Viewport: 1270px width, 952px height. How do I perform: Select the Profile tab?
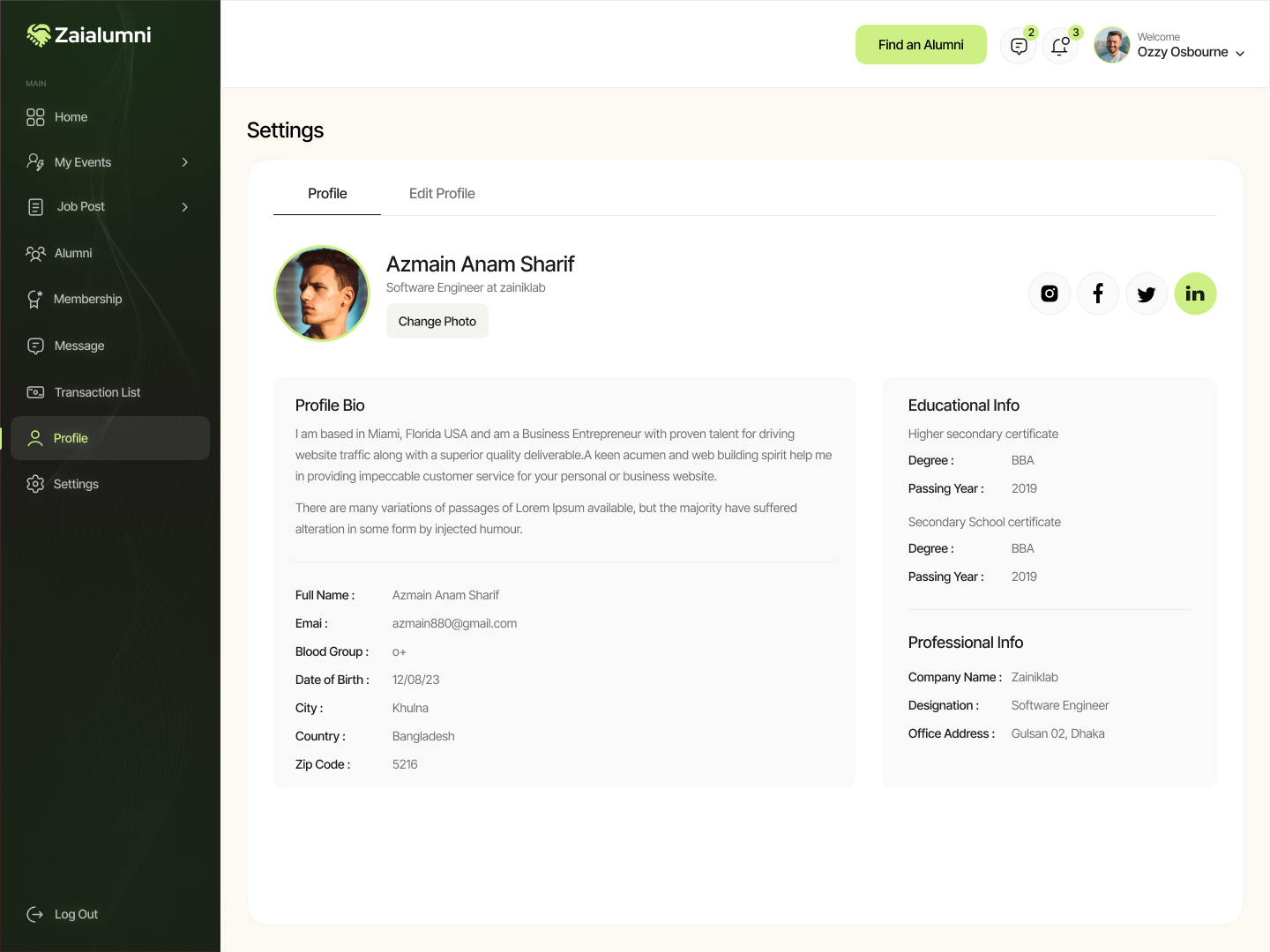click(327, 193)
